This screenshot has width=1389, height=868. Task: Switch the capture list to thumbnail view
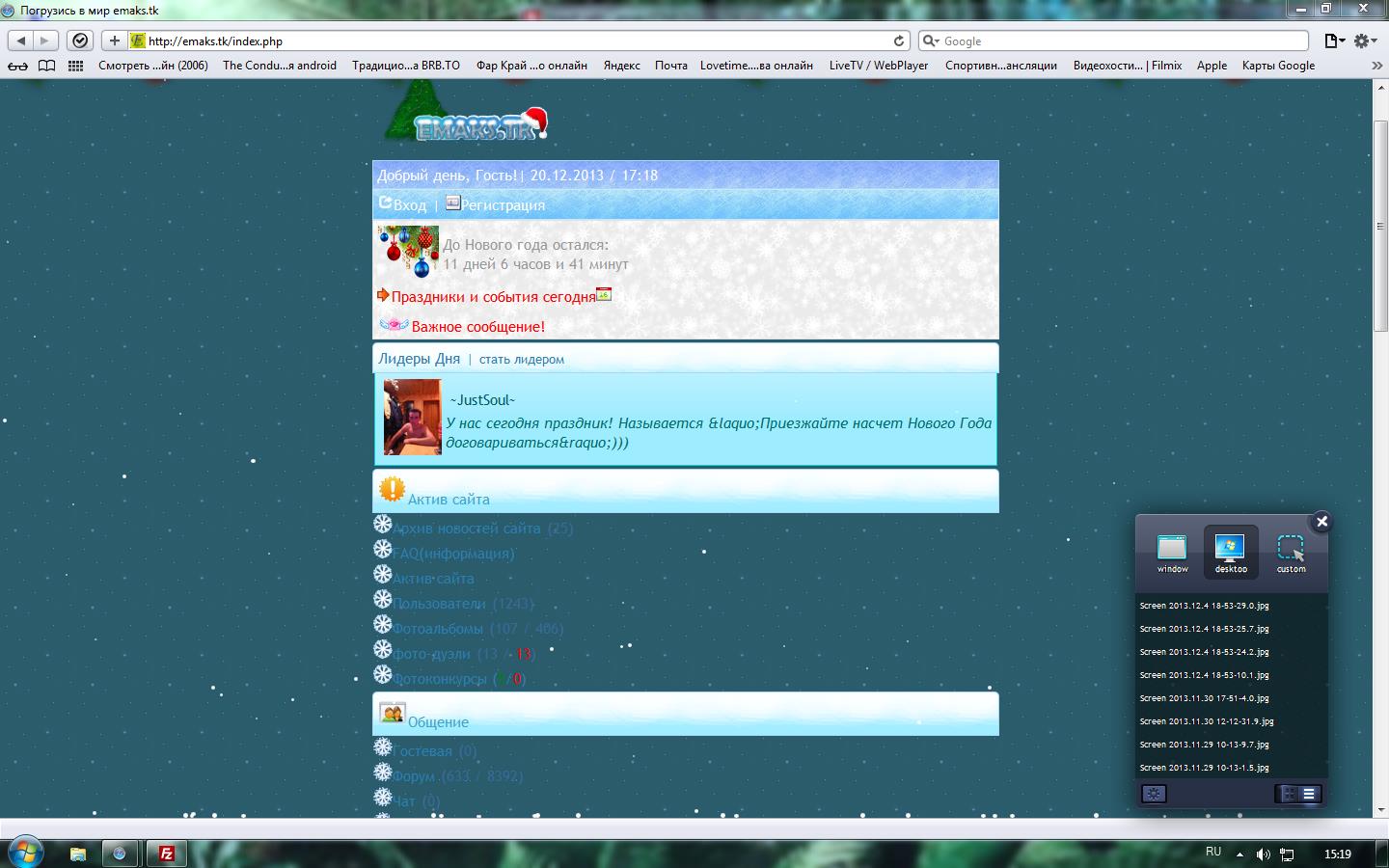coord(1289,794)
